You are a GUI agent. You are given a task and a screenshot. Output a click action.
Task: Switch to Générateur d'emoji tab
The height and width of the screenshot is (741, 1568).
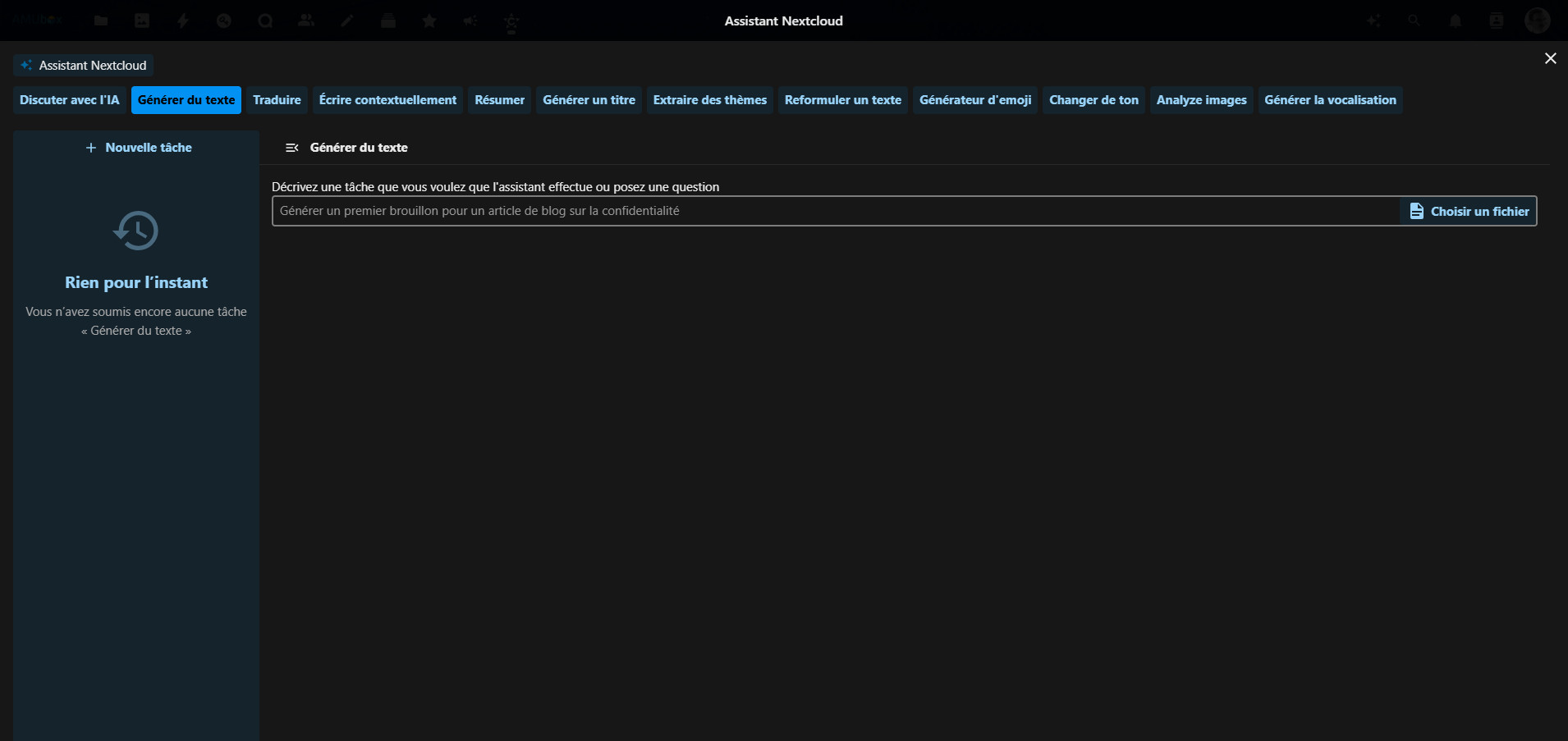click(975, 100)
